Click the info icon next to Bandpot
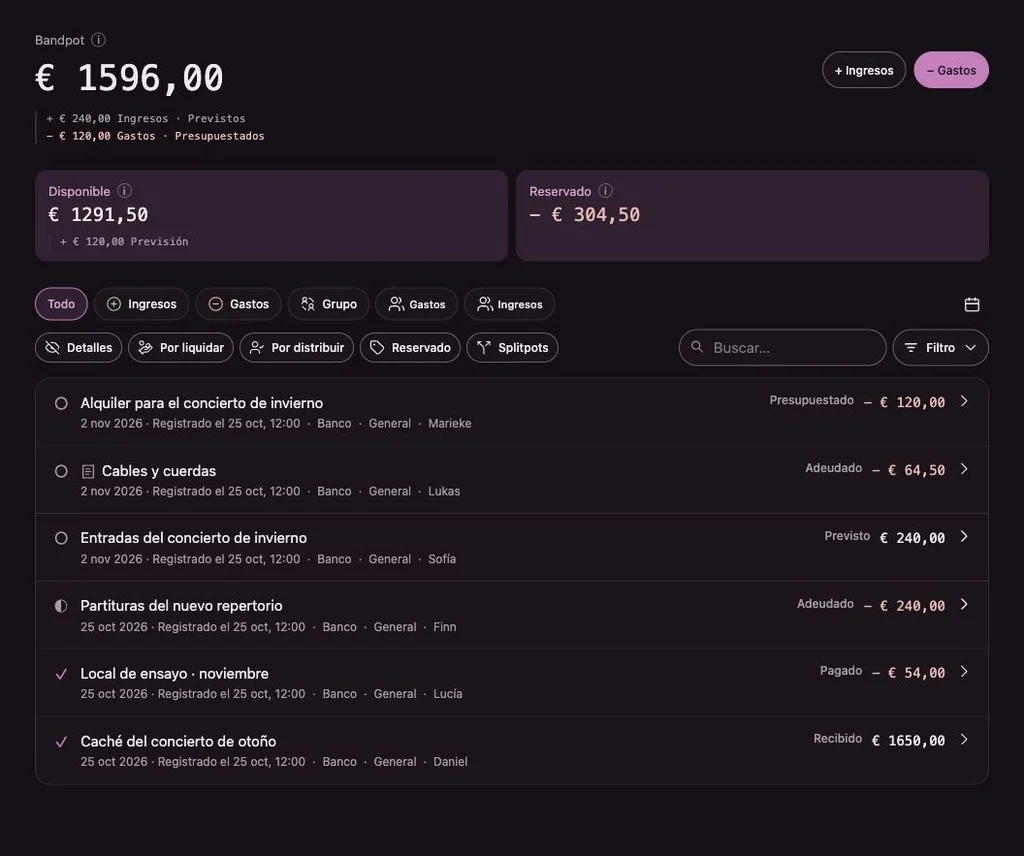1024x856 pixels. (98, 40)
